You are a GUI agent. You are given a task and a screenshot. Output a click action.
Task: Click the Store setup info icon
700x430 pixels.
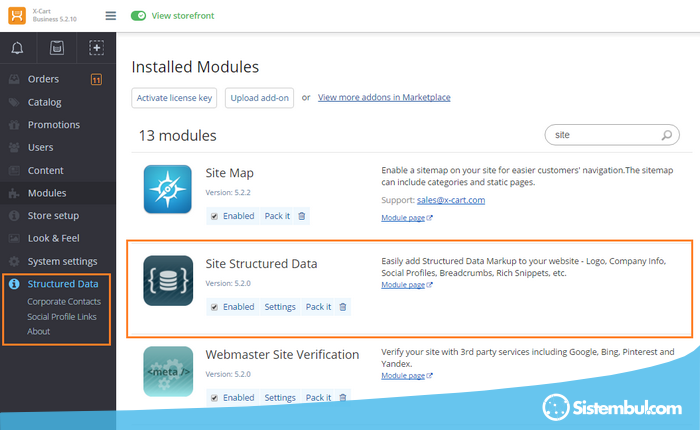point(14,216)
